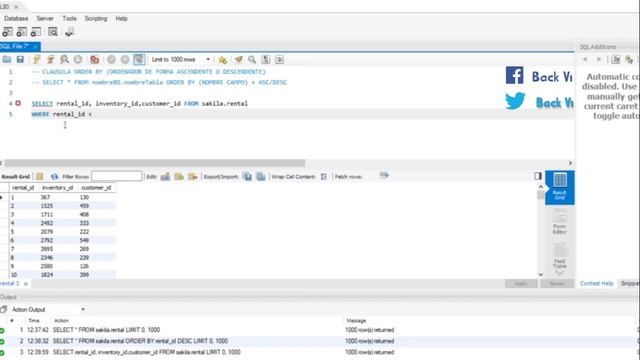Open the find panel magnifier icon
Screen dimensions: 640x360
[252, 60]
